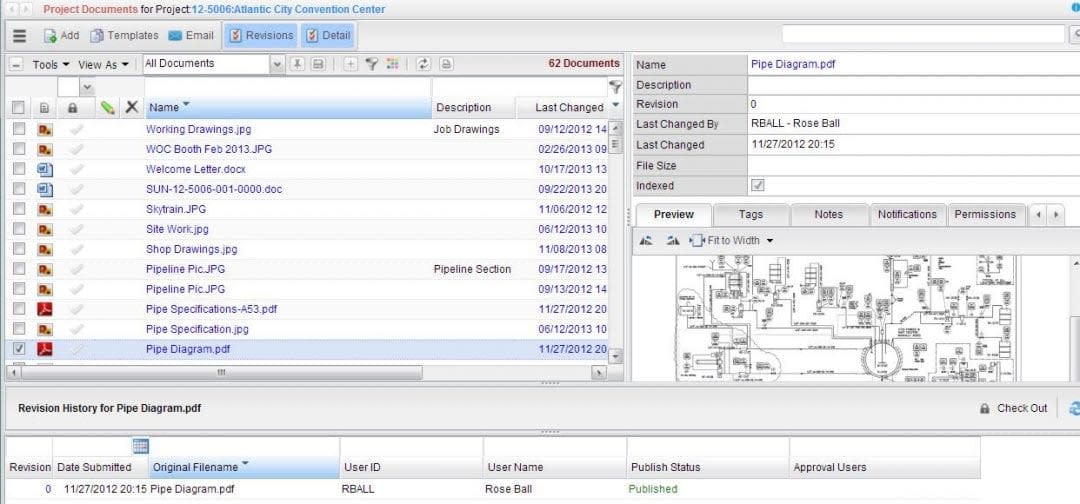
Task: Click the horizontal scrollbar of the document list
Action: coord(222,372)
